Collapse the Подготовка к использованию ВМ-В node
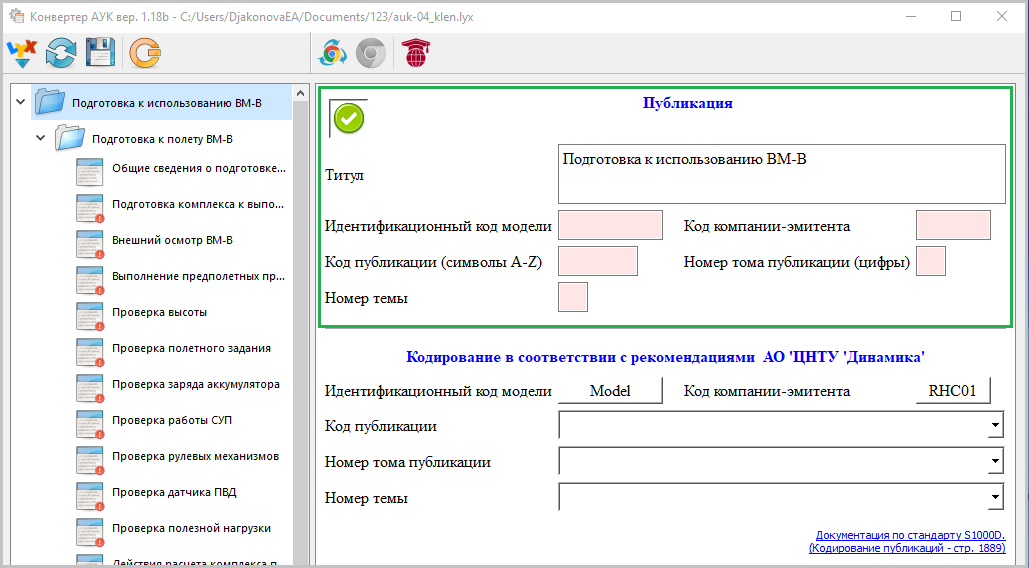The image size is (1029, 568). (20, 102)
